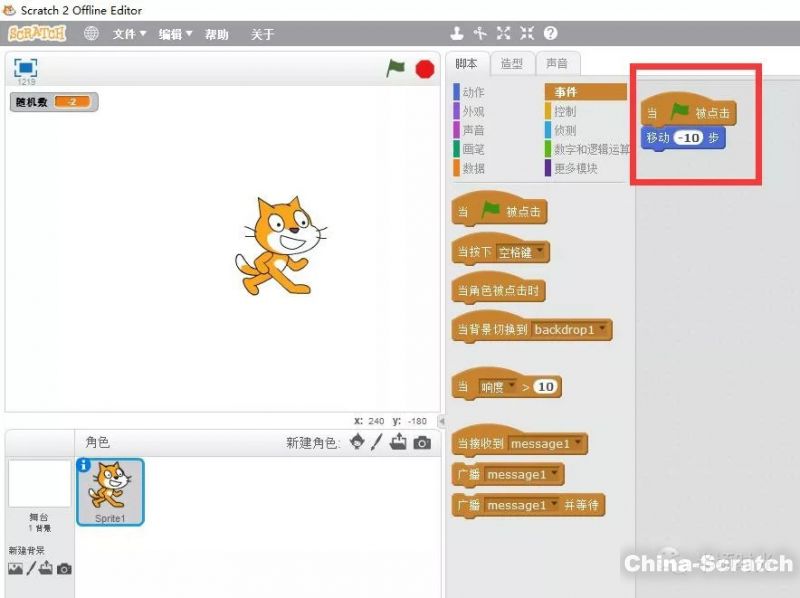Select the duplicate stamp tool in toolbar
Viewport: 800px width, 598px height.
point(457,34)
